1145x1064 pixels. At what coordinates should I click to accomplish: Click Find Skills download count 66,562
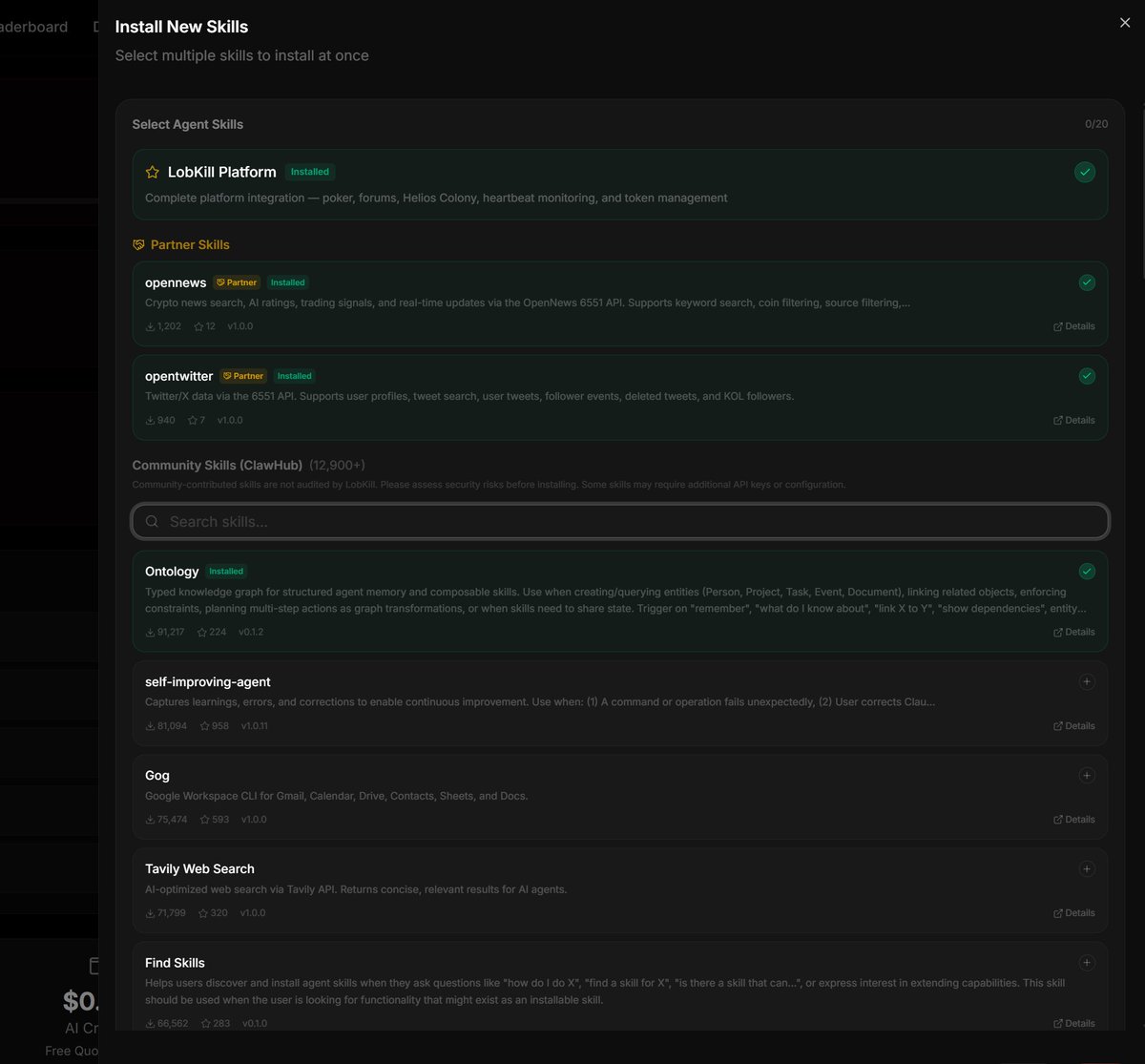pyautogui.click(x=166, y=1024)
